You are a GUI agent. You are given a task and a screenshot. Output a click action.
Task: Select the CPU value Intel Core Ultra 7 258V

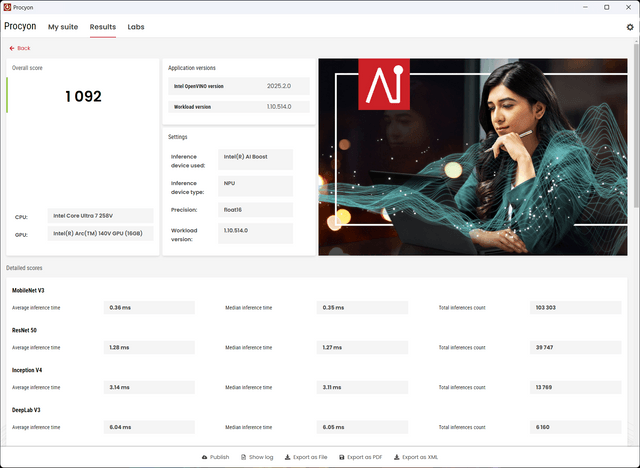(x=100, y=215)
